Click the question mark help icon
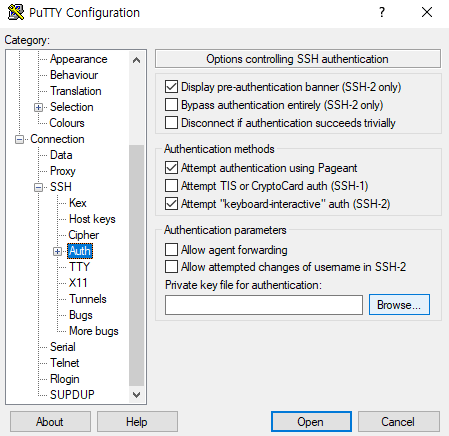The image size is (449, 436). (x=382, y=12)
